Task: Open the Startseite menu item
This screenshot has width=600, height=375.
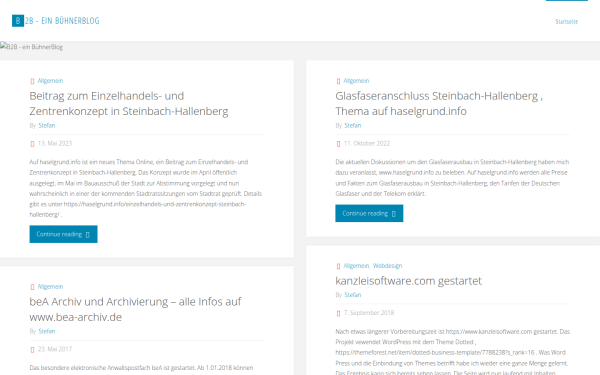Action: [x=566, y=22]
